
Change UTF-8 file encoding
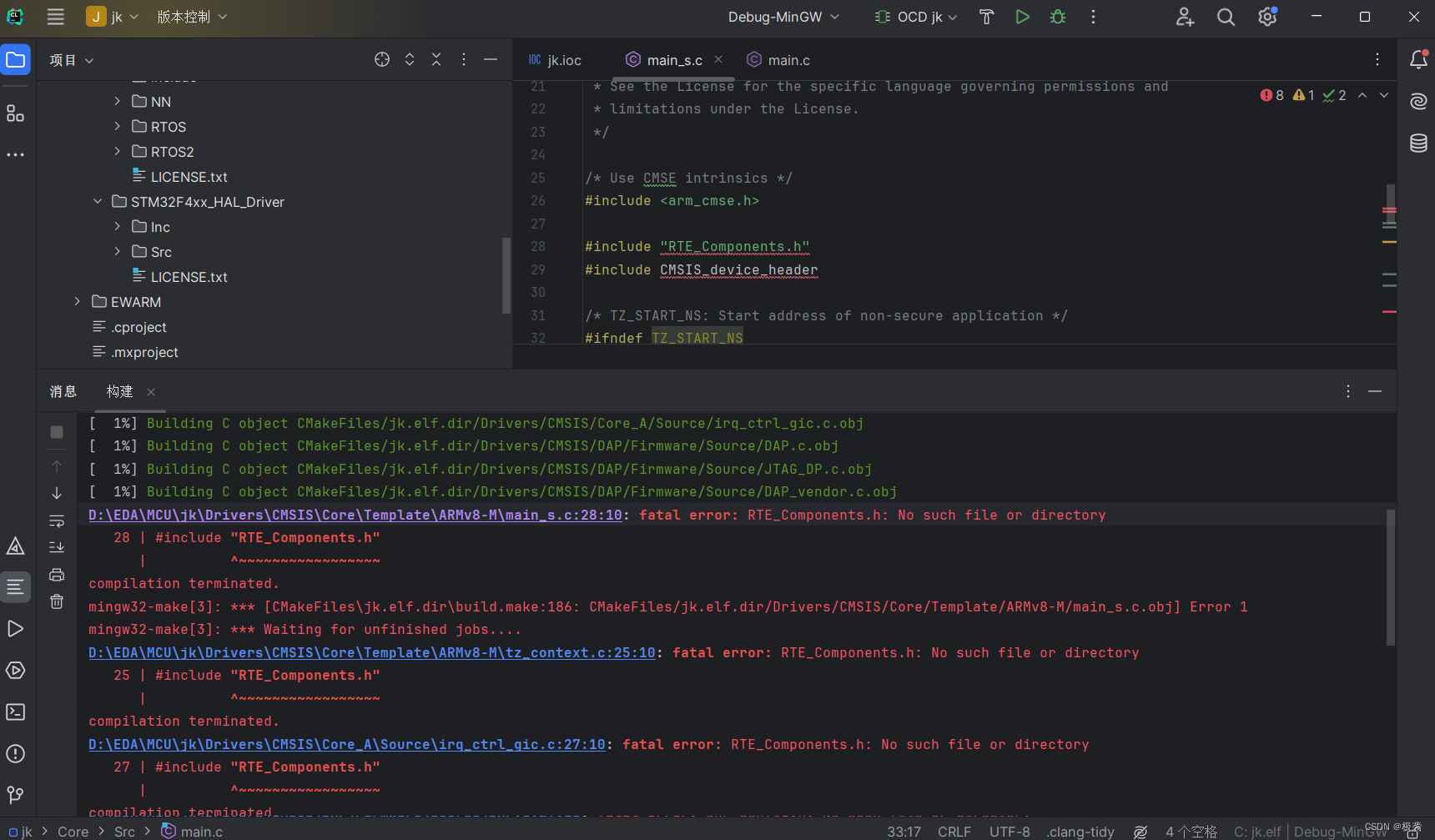click(x=1010, y=832)
